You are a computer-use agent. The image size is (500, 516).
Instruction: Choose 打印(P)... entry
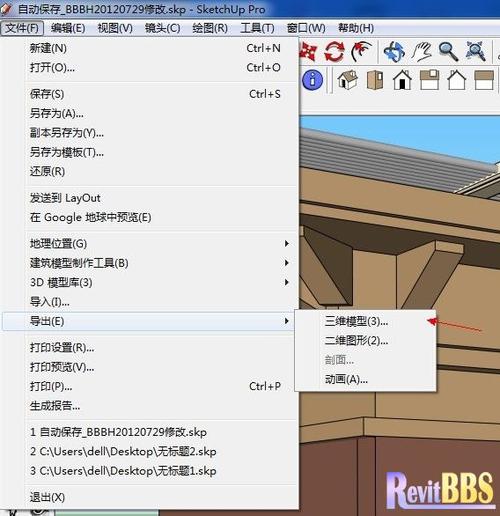coord(150,386)
